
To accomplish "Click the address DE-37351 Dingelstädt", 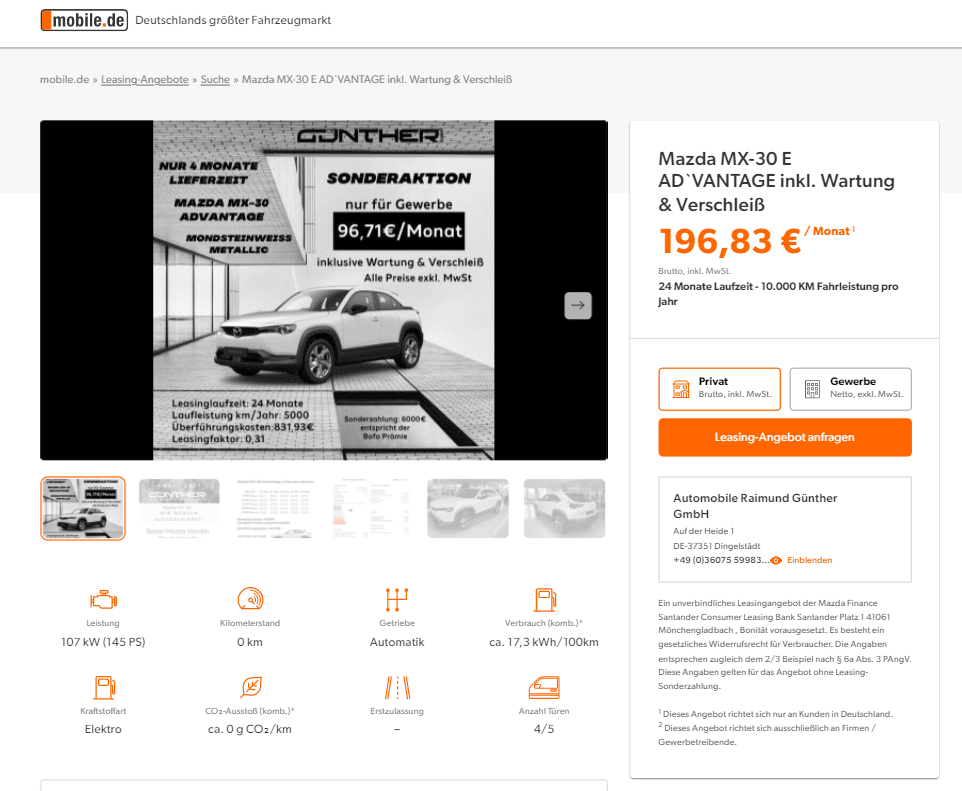I will 717,546.
